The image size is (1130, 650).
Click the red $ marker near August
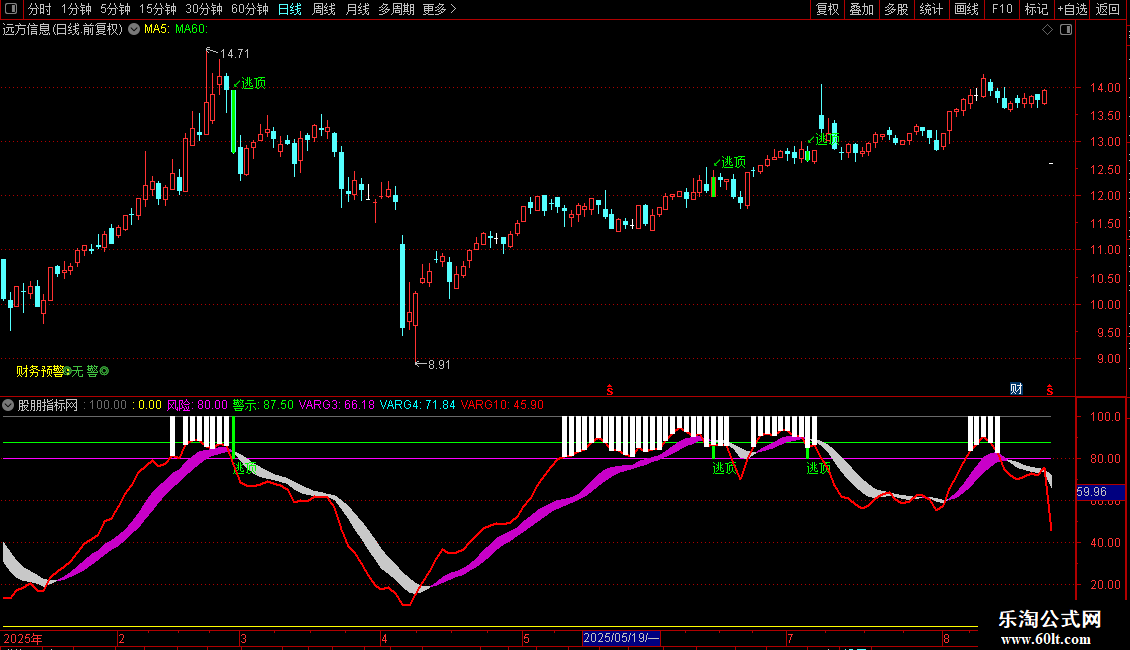point(1050,390)
